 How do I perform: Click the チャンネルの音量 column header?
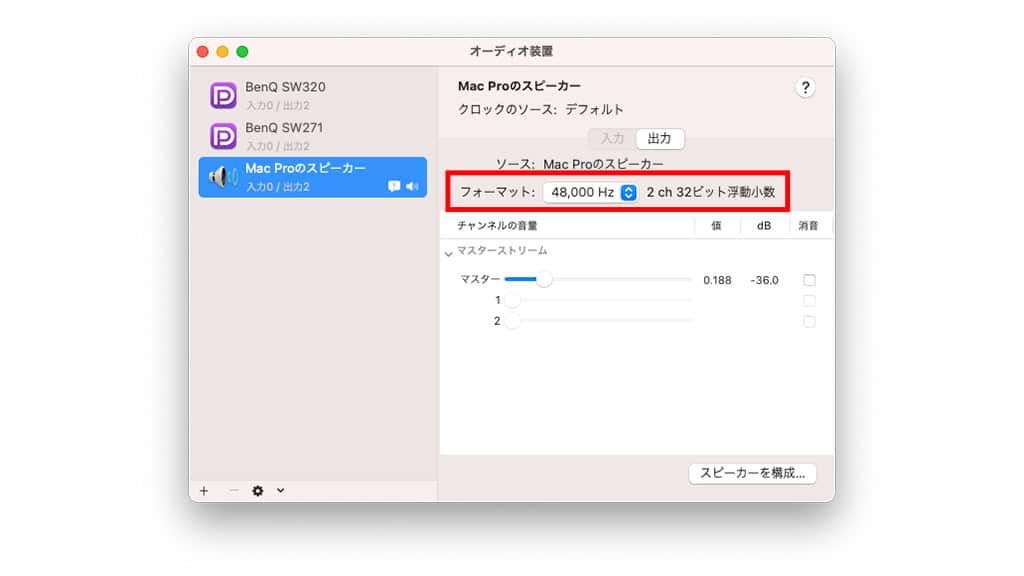(497, 225)
